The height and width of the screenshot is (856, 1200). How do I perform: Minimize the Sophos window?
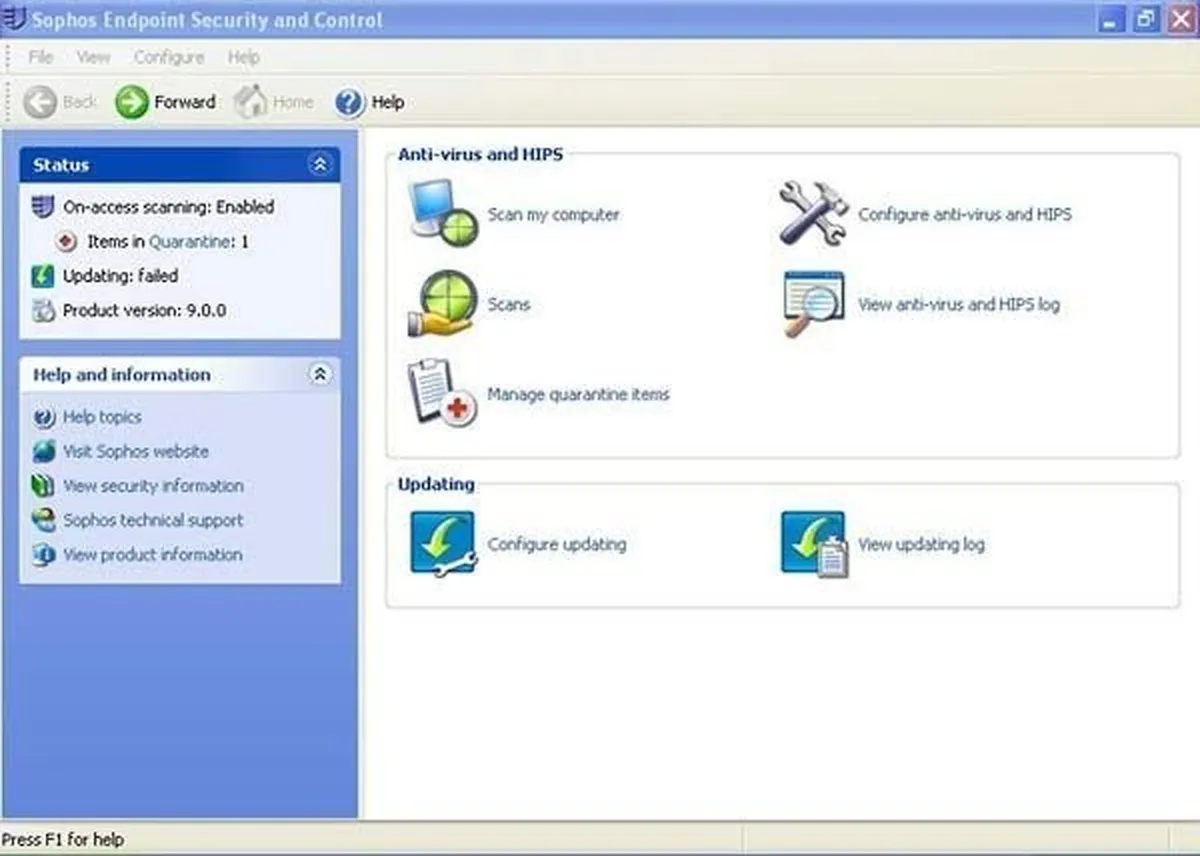(1112, 19)
